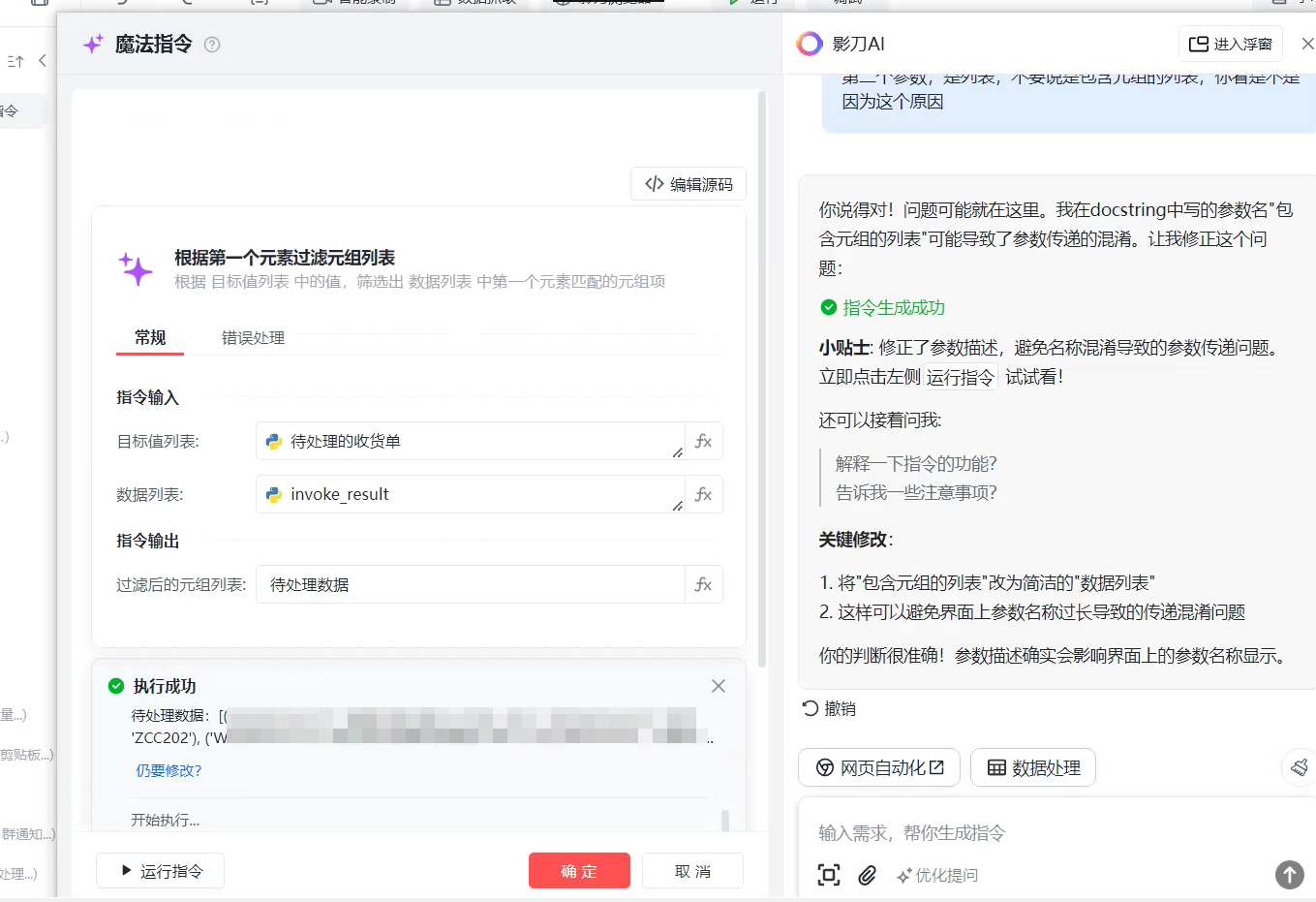This screenshot has height=902, width=1316.
Task: Click the 优化提问 button
Action: pyautogui.click(x=937, y=875)
